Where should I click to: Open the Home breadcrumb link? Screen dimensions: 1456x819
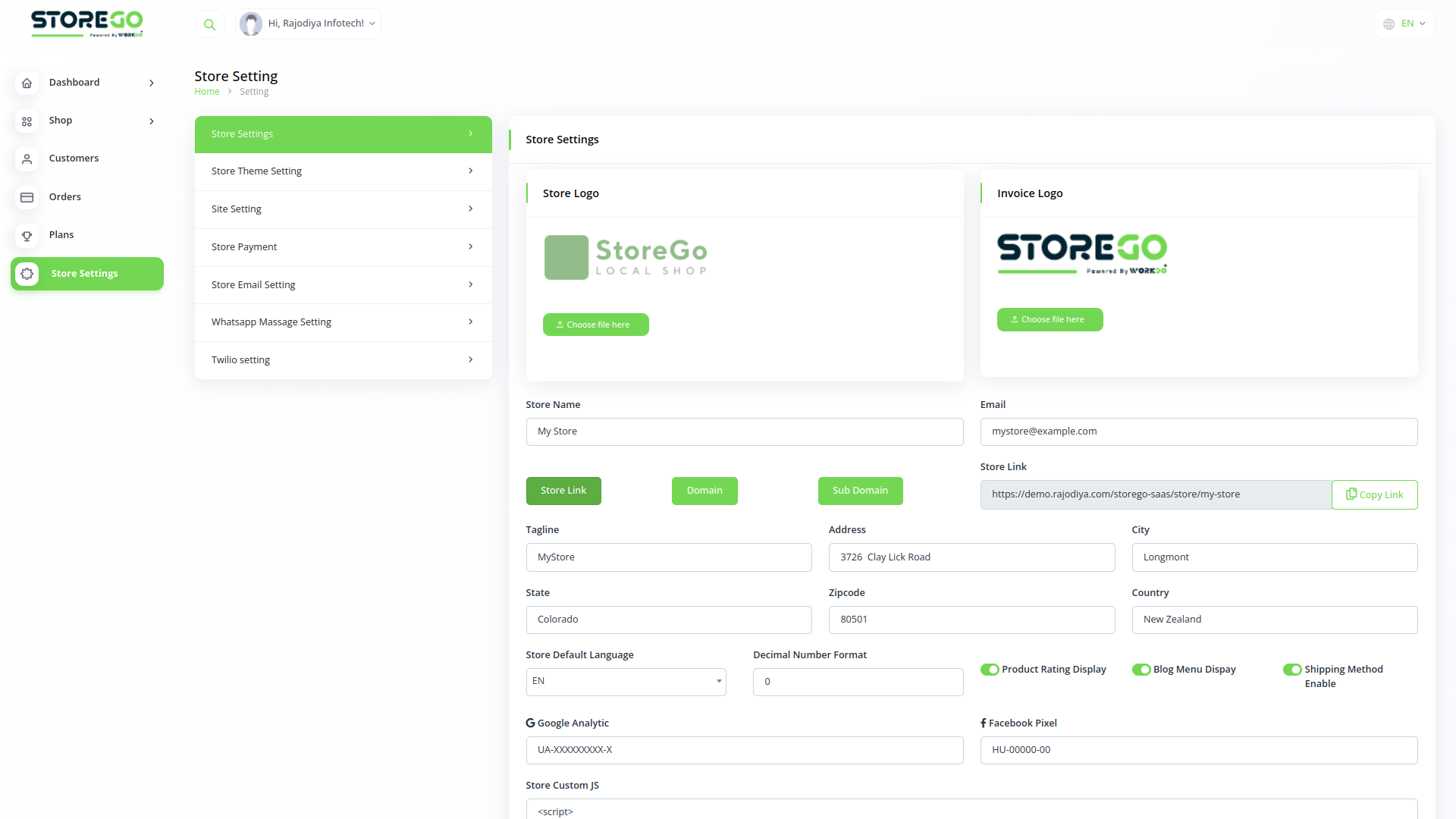[x=206, y=91]
